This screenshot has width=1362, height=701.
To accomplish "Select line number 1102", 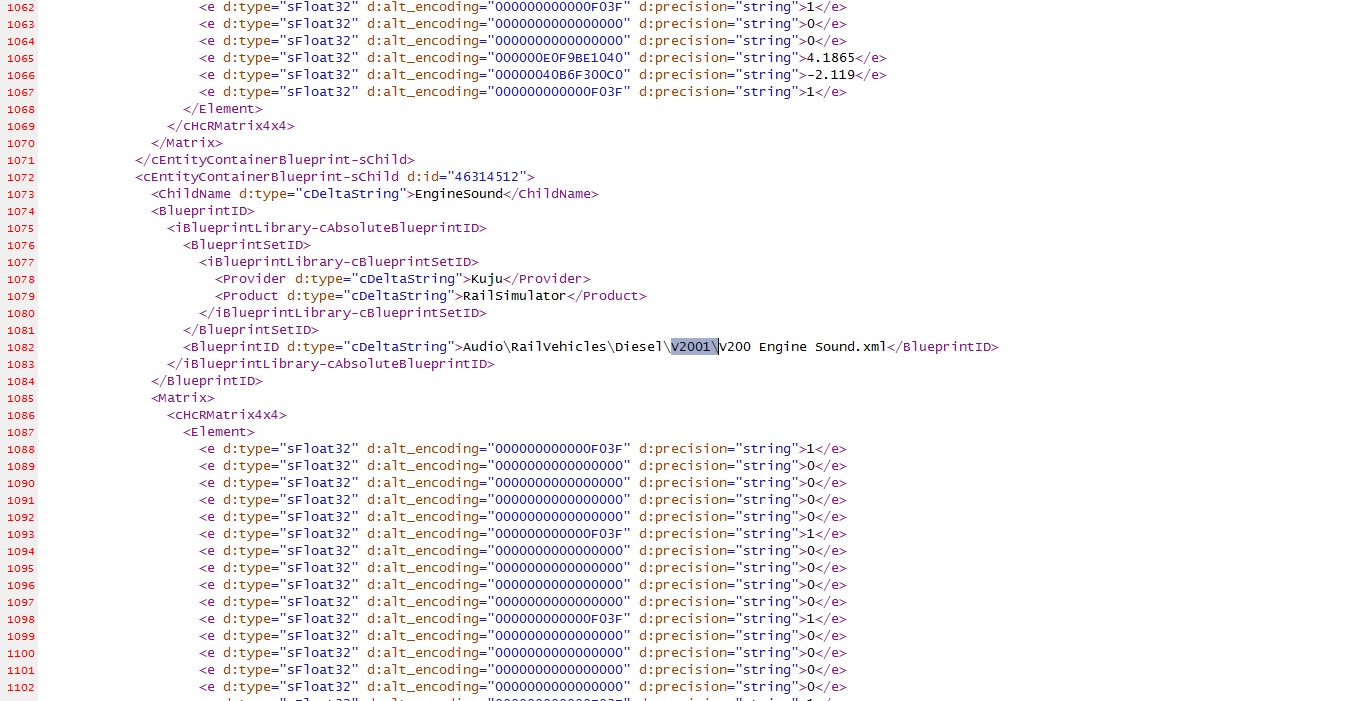I will tap(20, 687).
